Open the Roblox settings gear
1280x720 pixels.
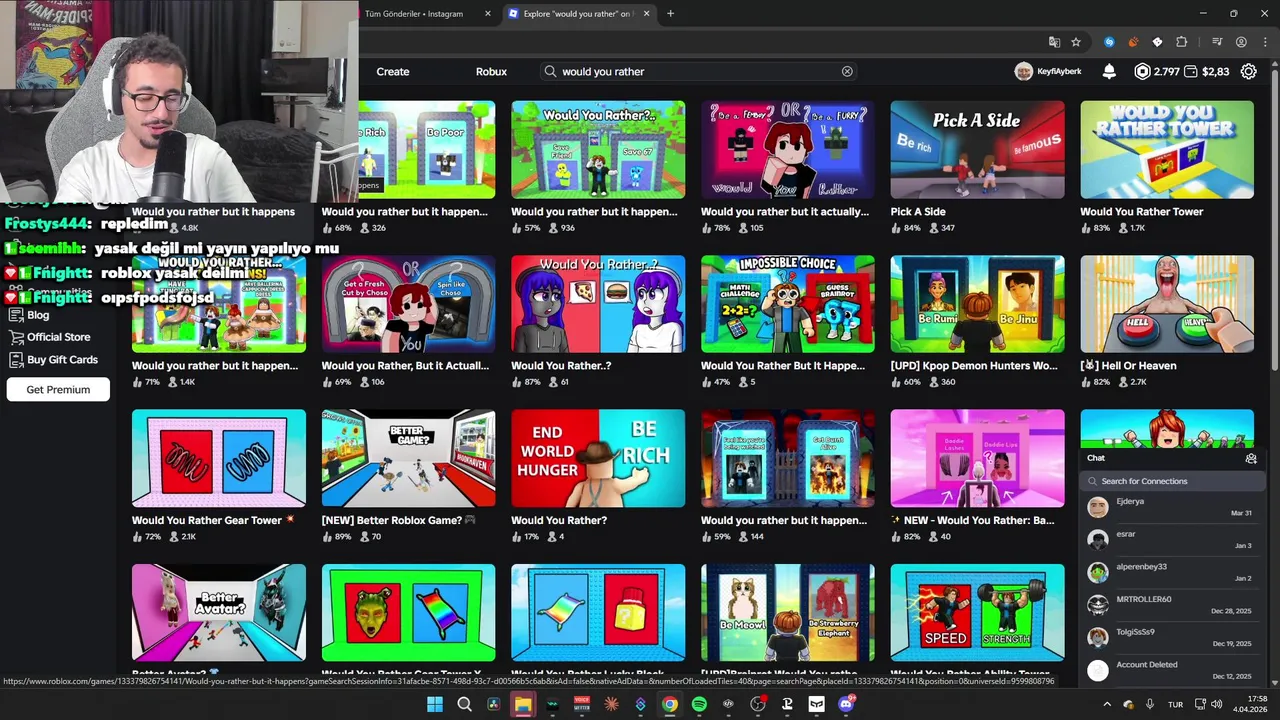point(1249,71)
